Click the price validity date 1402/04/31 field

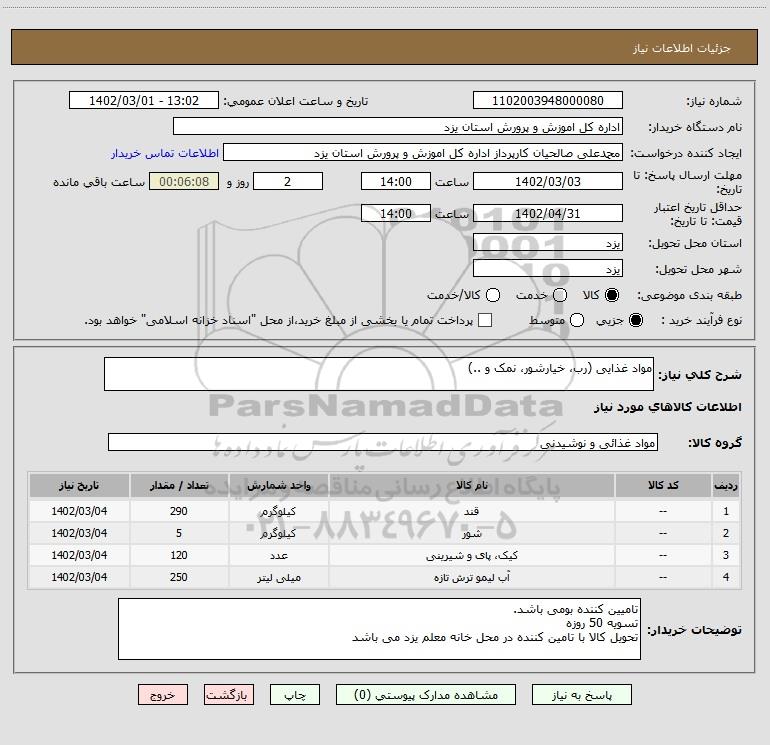coord(548,213)
